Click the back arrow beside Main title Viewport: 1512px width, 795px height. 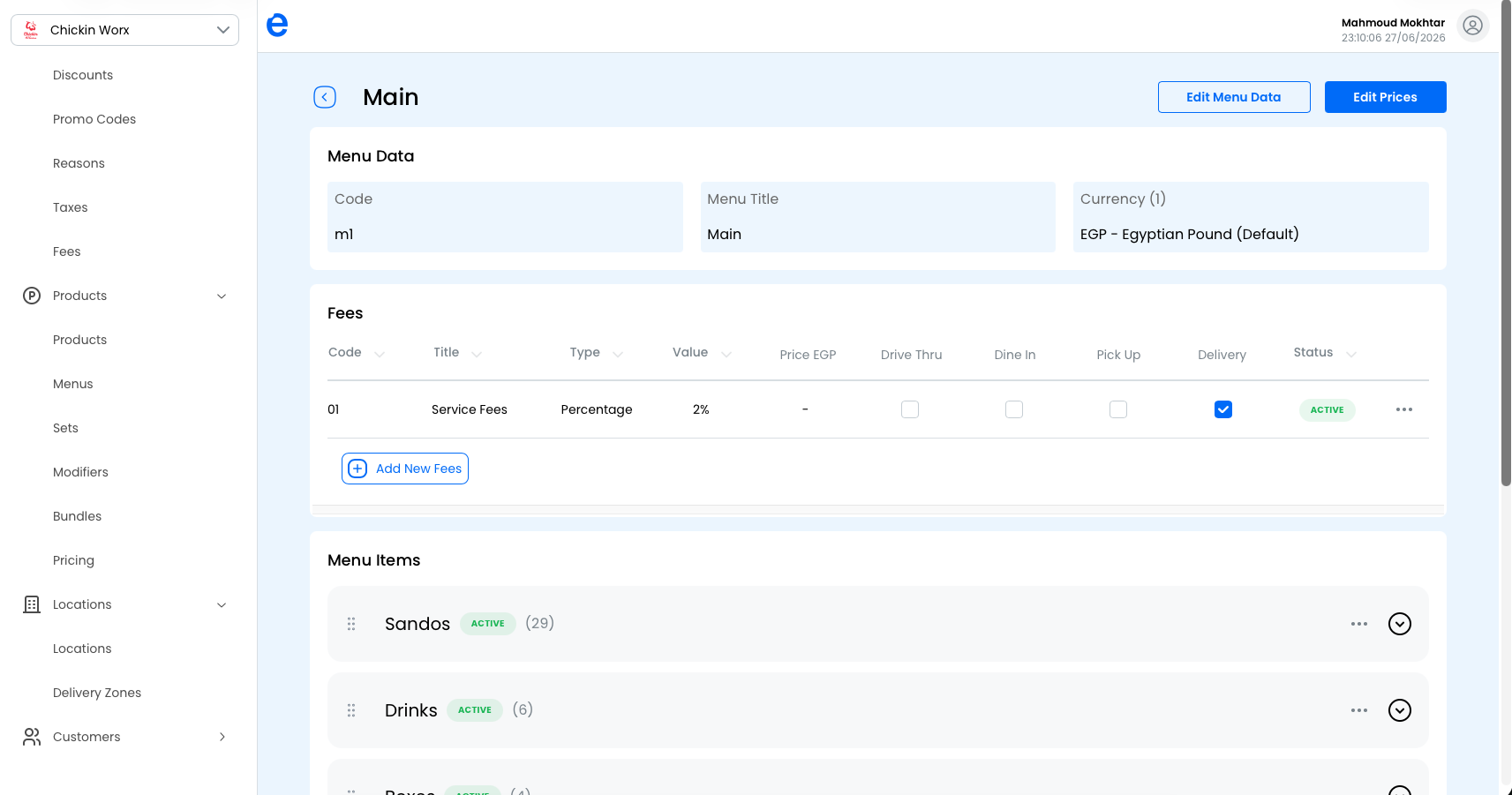pos(325,97)
